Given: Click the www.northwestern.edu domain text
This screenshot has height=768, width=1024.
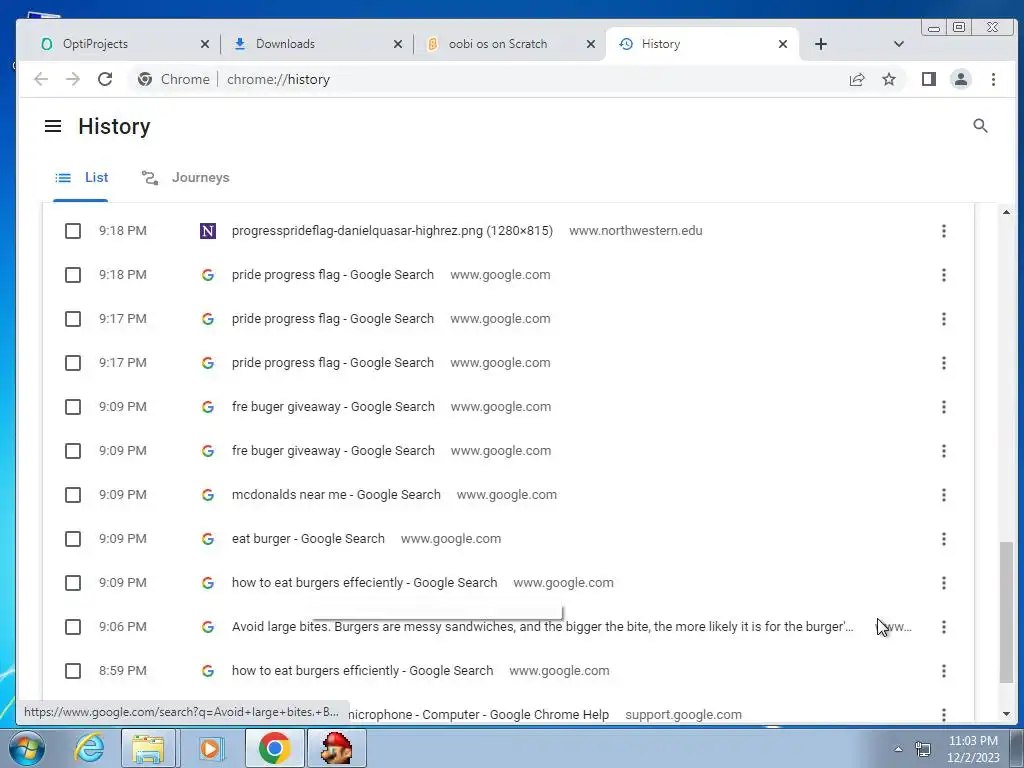Looking at the screenshot, I should (635, 231).
